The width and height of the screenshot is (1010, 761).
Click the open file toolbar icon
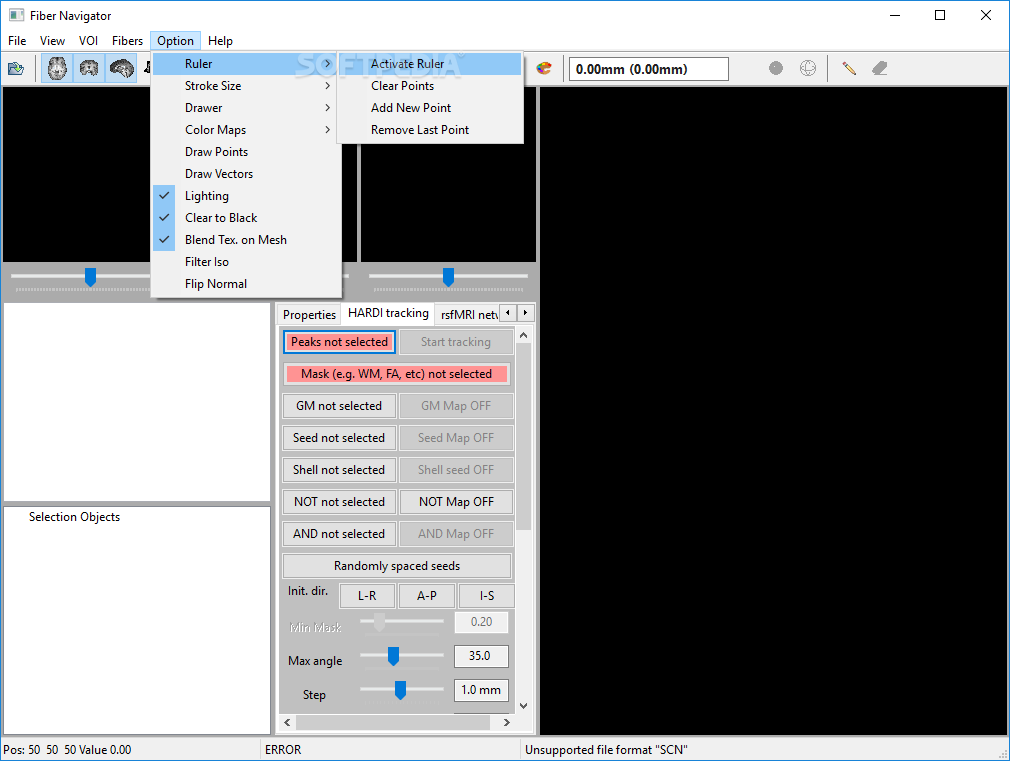pyautogui.click(x=15, y=68)
